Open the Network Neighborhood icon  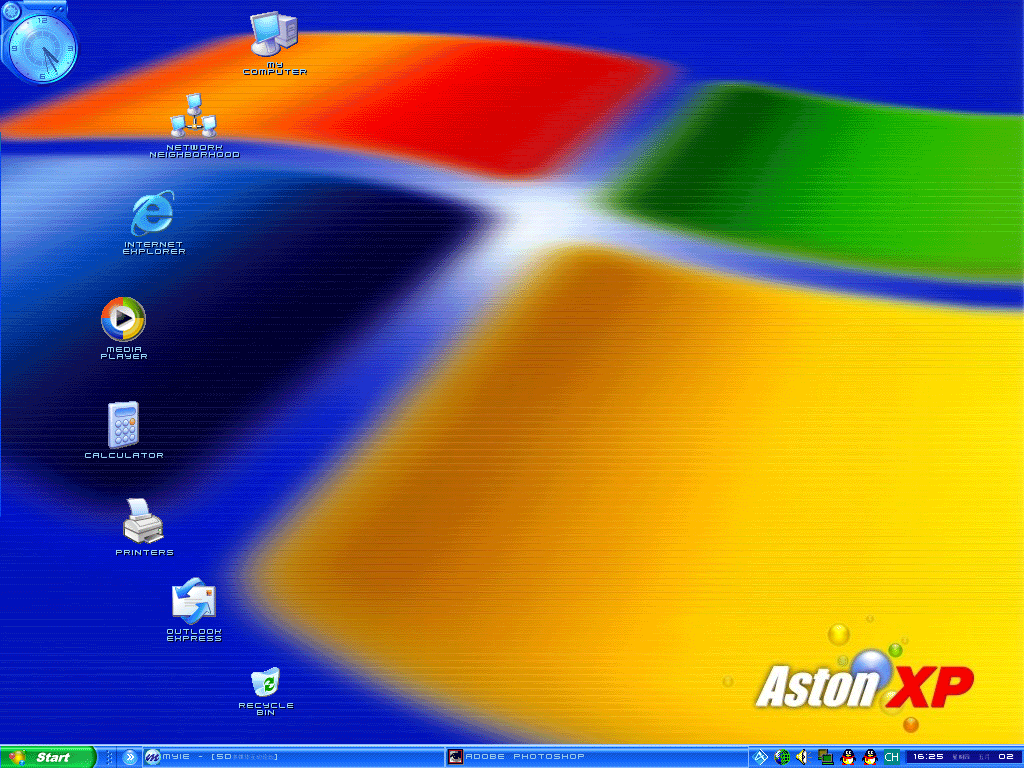[x=193, y=118]
